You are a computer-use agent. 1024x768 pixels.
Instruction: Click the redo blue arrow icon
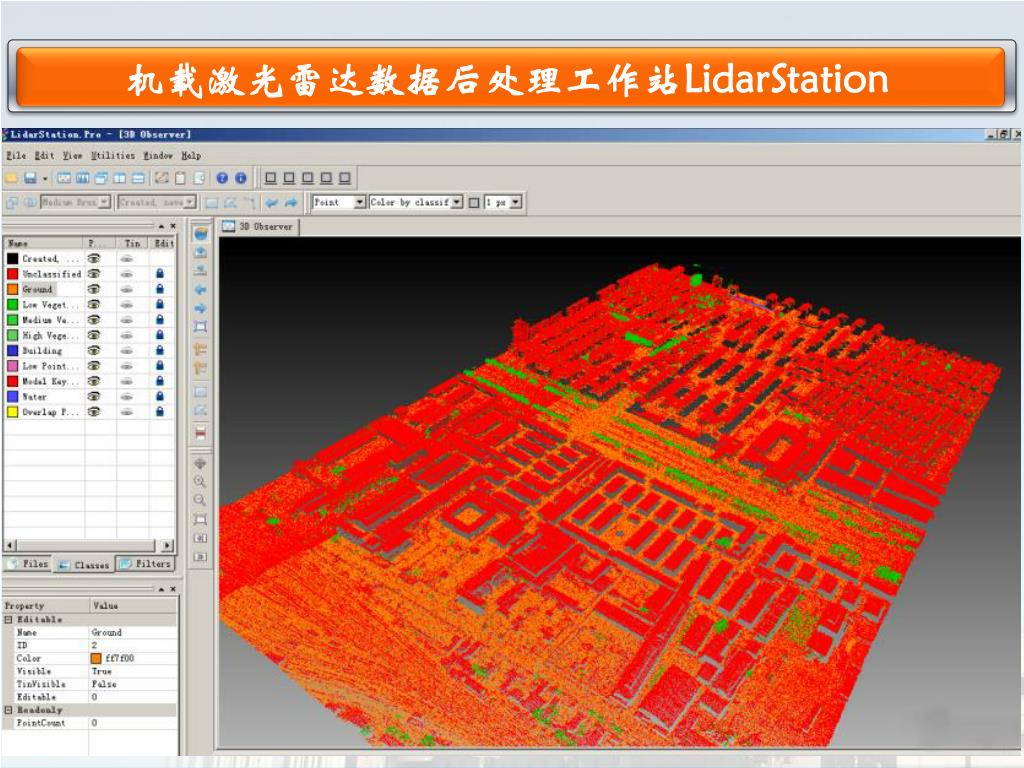(291, 203)
